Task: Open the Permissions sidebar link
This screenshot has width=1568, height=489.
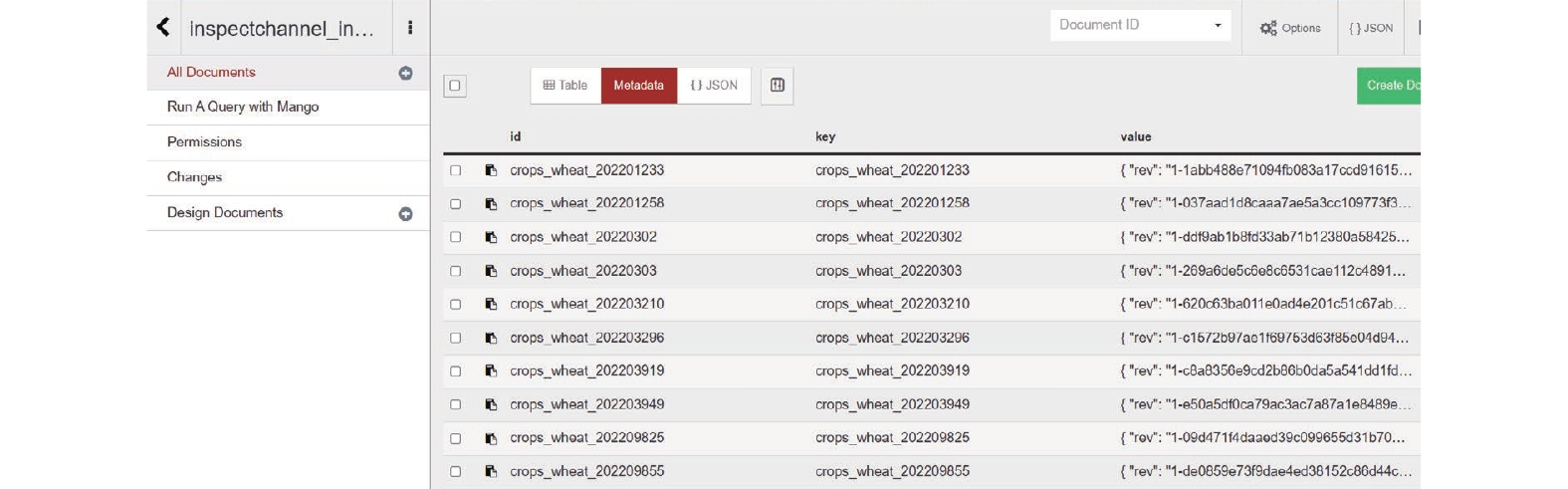Action: (x=204, y=142)
